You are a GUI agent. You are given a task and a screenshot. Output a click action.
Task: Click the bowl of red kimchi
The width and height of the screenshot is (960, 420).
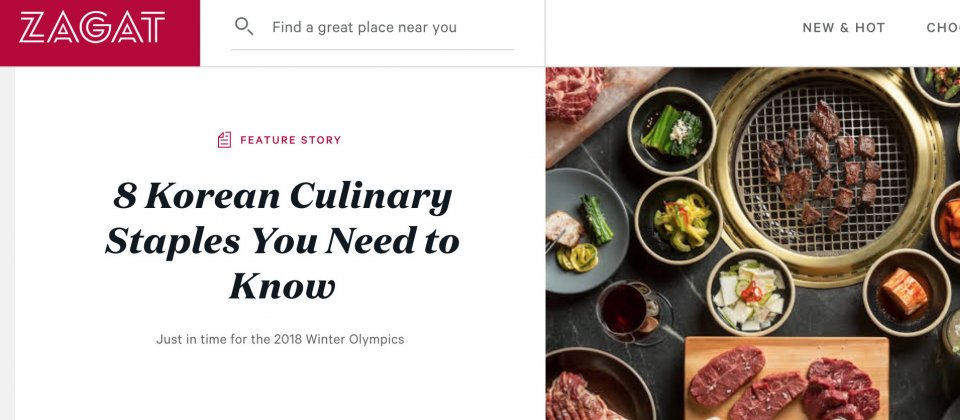click(905, 292)
